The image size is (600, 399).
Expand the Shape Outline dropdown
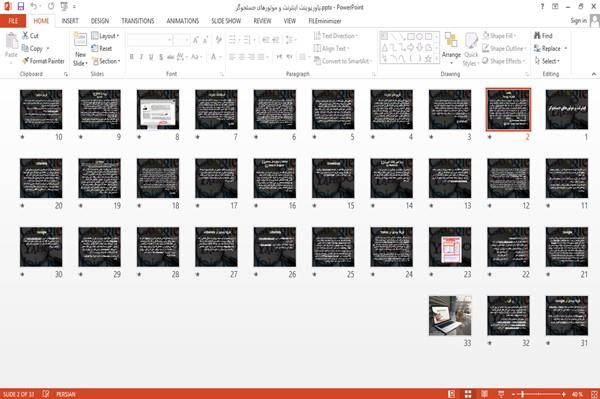(x=504, y=48)
